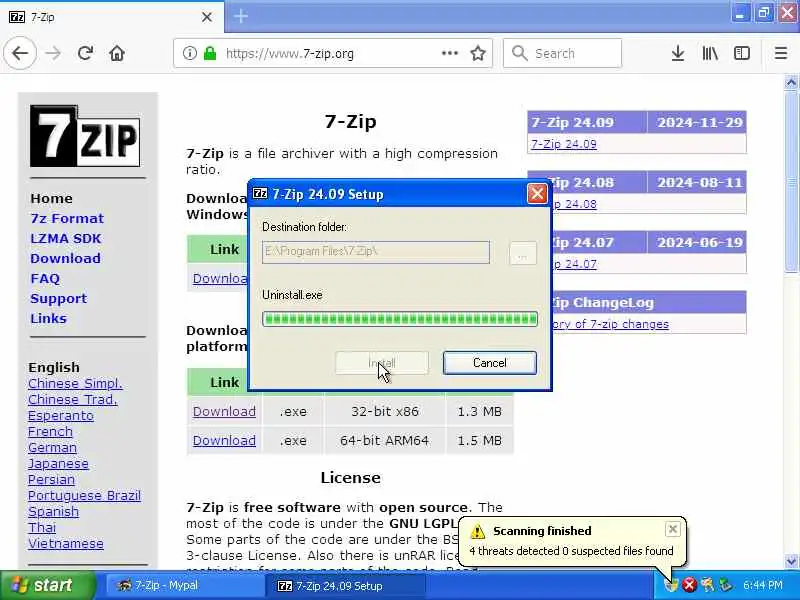Select the 7-Zip browser tab
Image resolution: width=800 pixels, height=600 pixels.
111,17
